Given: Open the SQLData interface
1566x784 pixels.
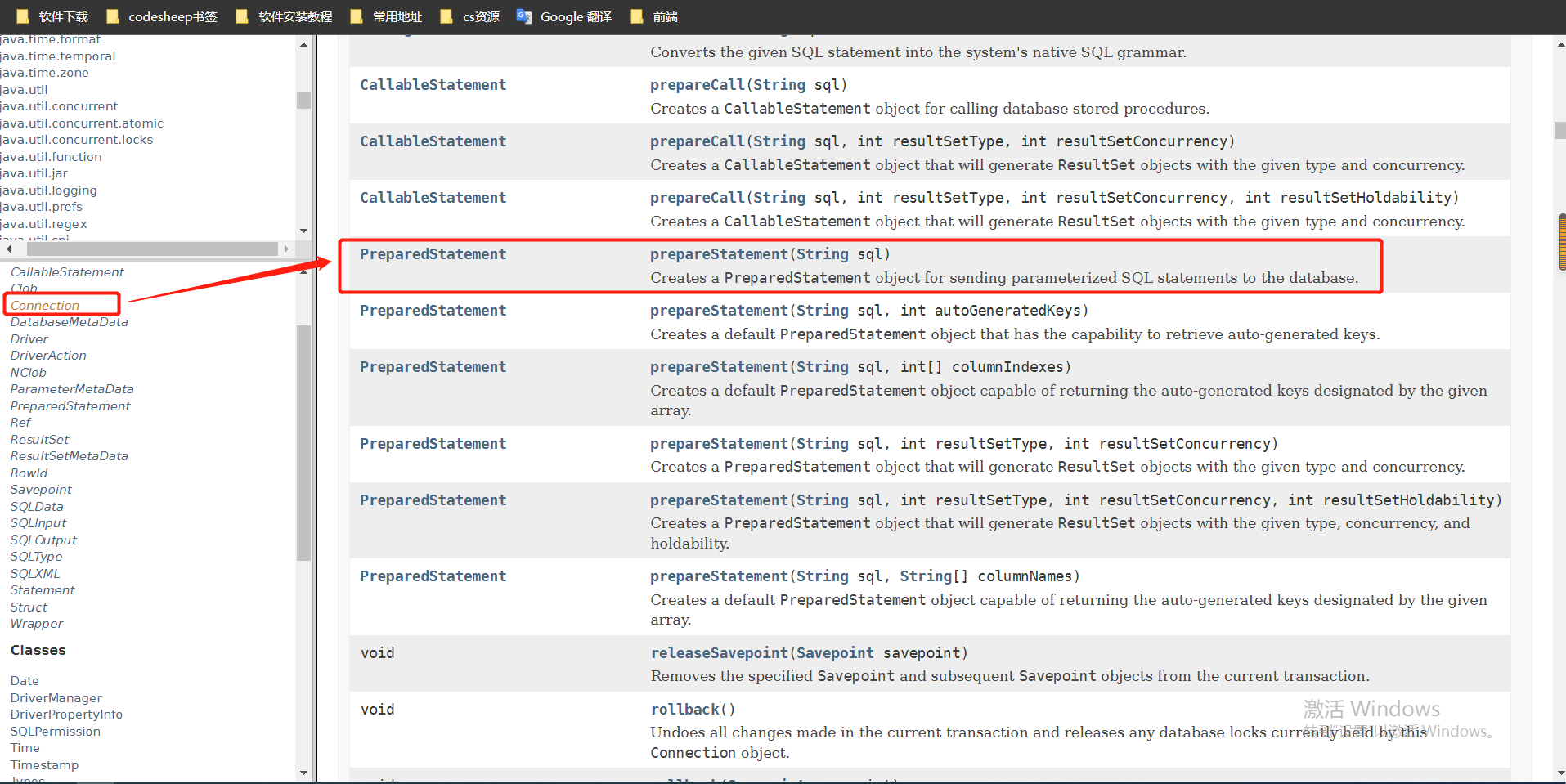Looking at the screenshot, I should pyautogui.click(x=37, y=507).
